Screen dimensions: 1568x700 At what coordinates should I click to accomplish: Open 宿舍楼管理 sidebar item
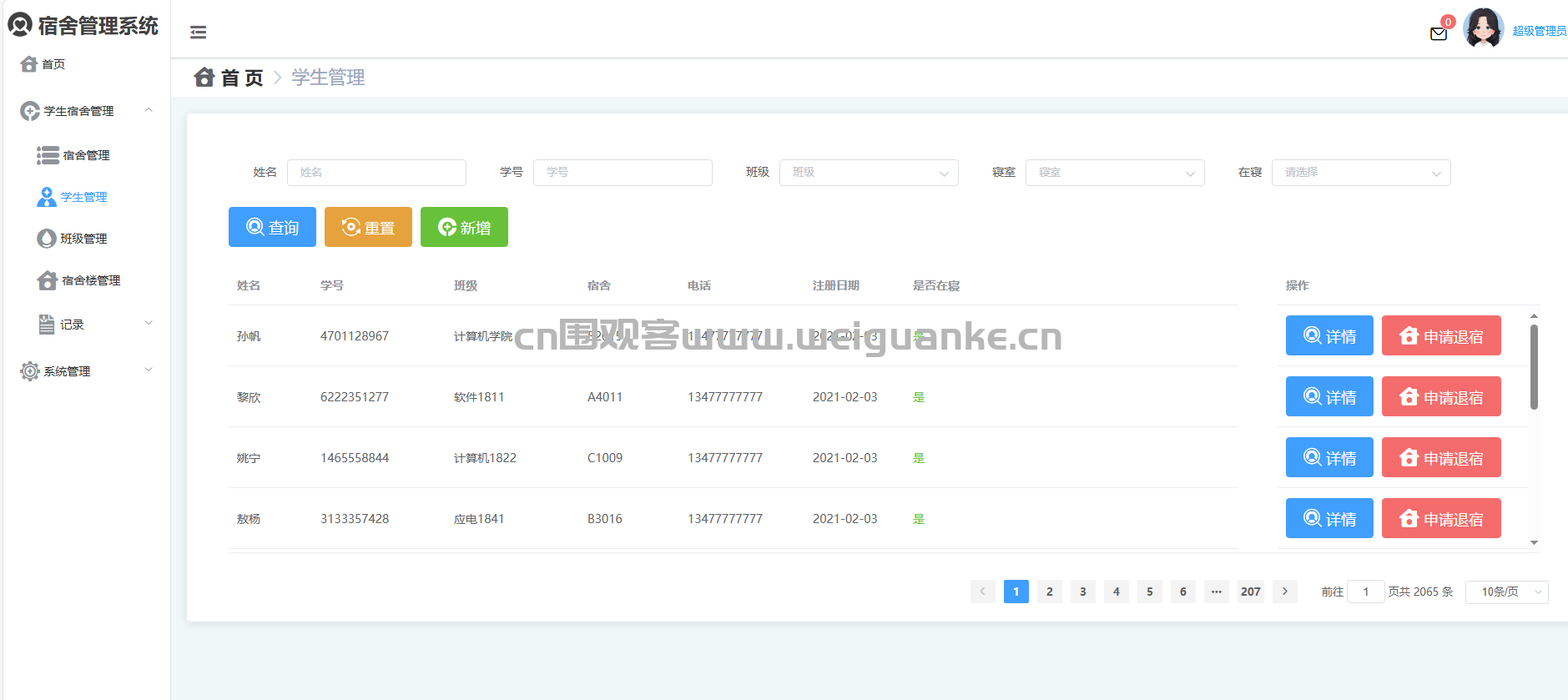[85, 280]
